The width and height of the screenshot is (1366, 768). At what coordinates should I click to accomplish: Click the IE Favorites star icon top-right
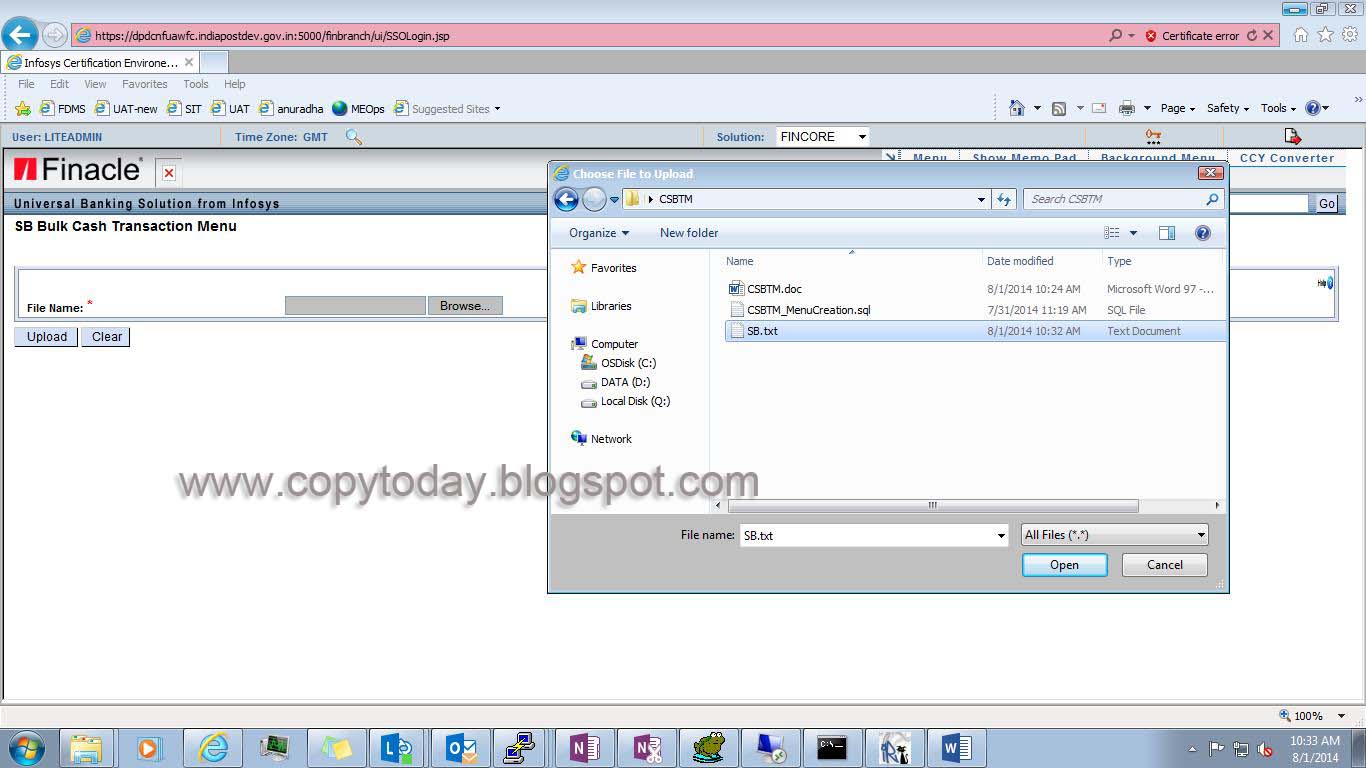(1325, 35)
